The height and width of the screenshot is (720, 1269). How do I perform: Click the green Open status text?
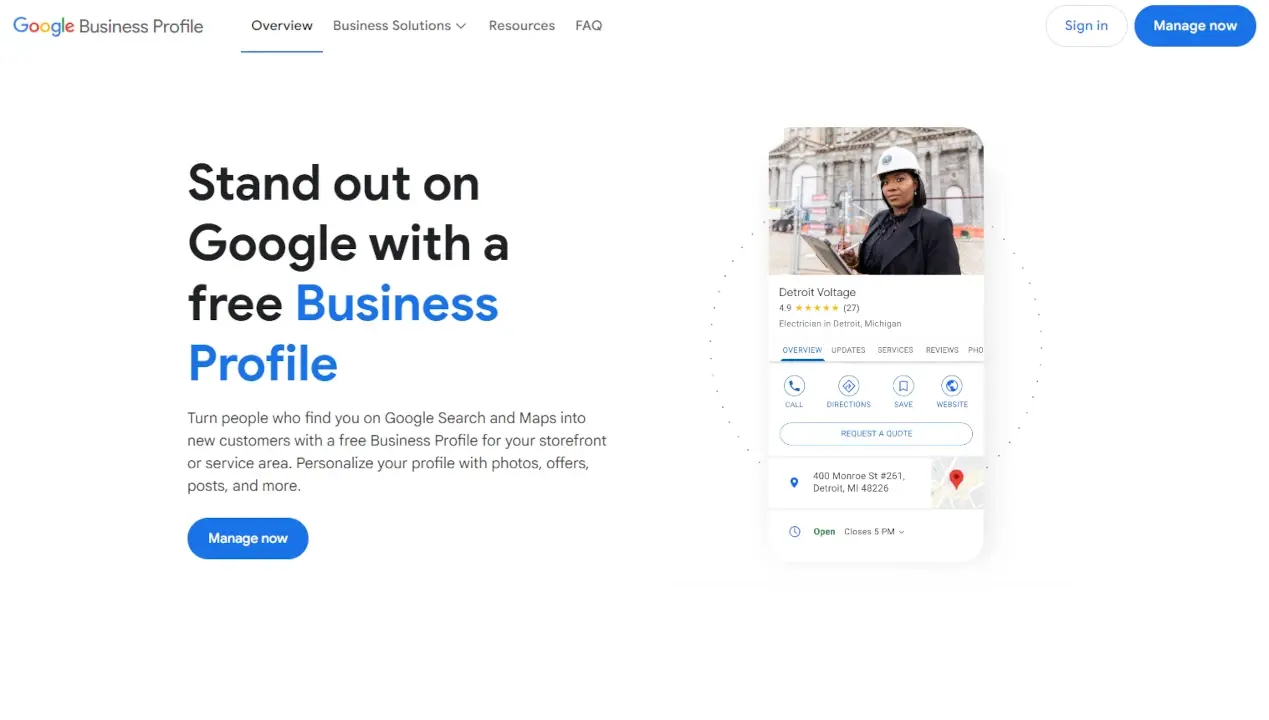824,532
